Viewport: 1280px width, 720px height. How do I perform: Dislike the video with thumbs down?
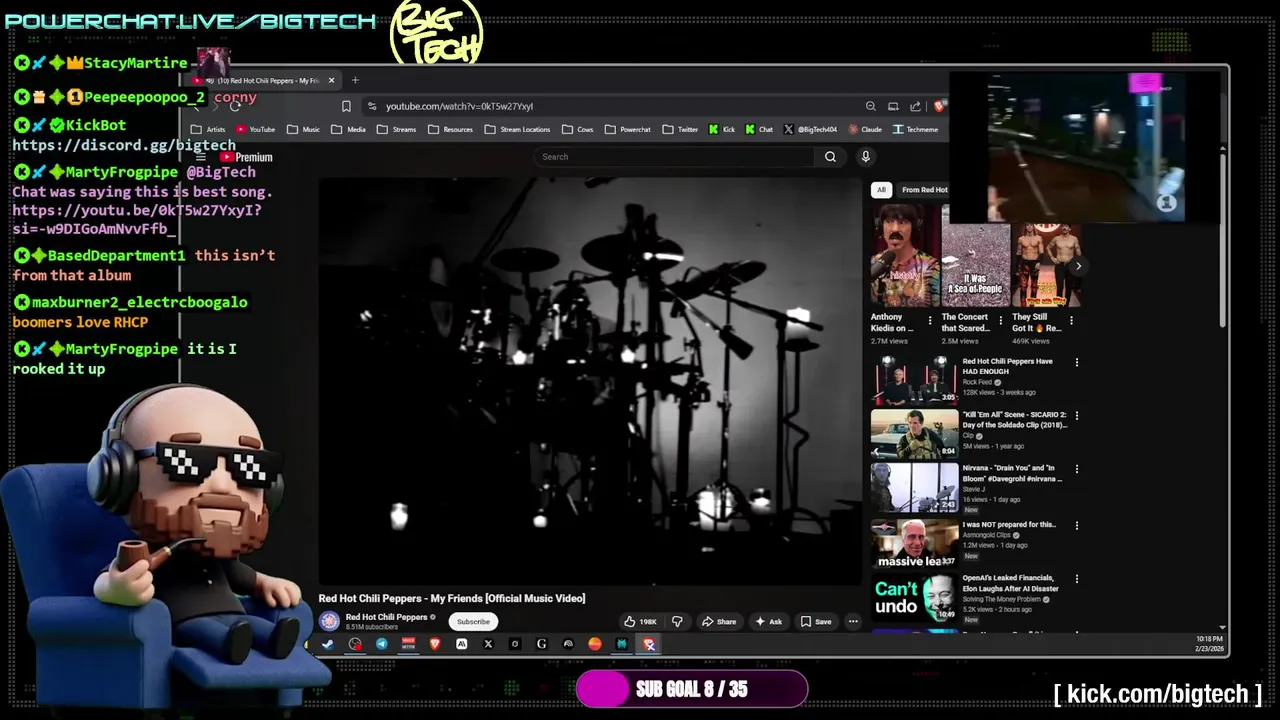click(x=677, y=622)
